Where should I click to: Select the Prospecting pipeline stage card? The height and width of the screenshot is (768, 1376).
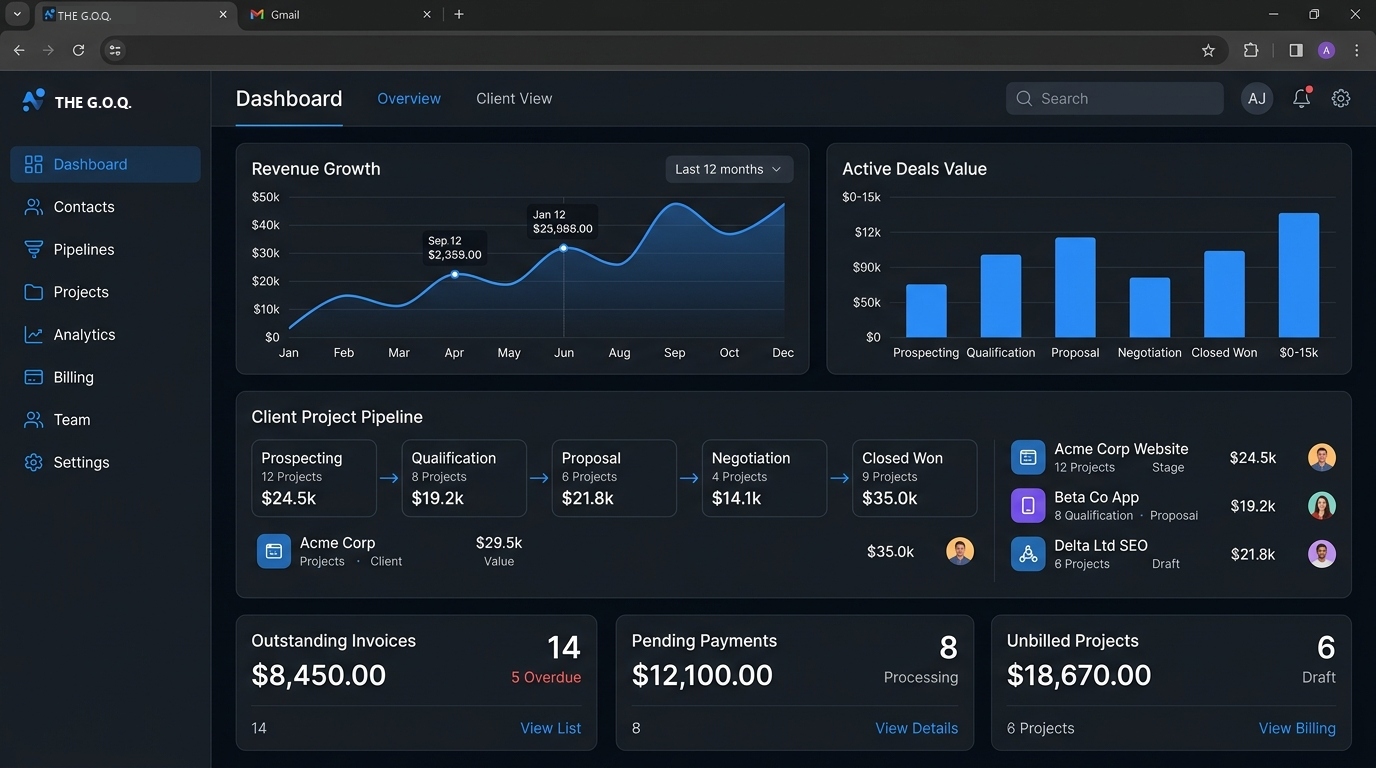point(314,478)
